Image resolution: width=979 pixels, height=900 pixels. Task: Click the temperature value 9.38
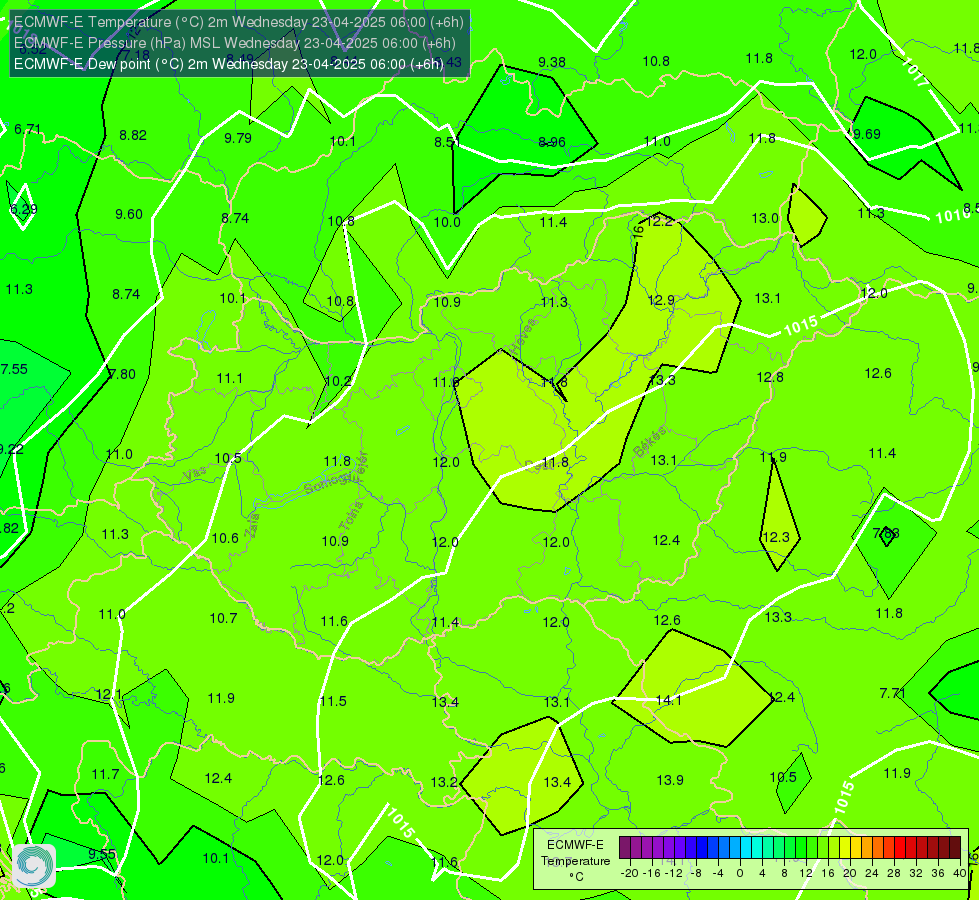click(552, 62)
